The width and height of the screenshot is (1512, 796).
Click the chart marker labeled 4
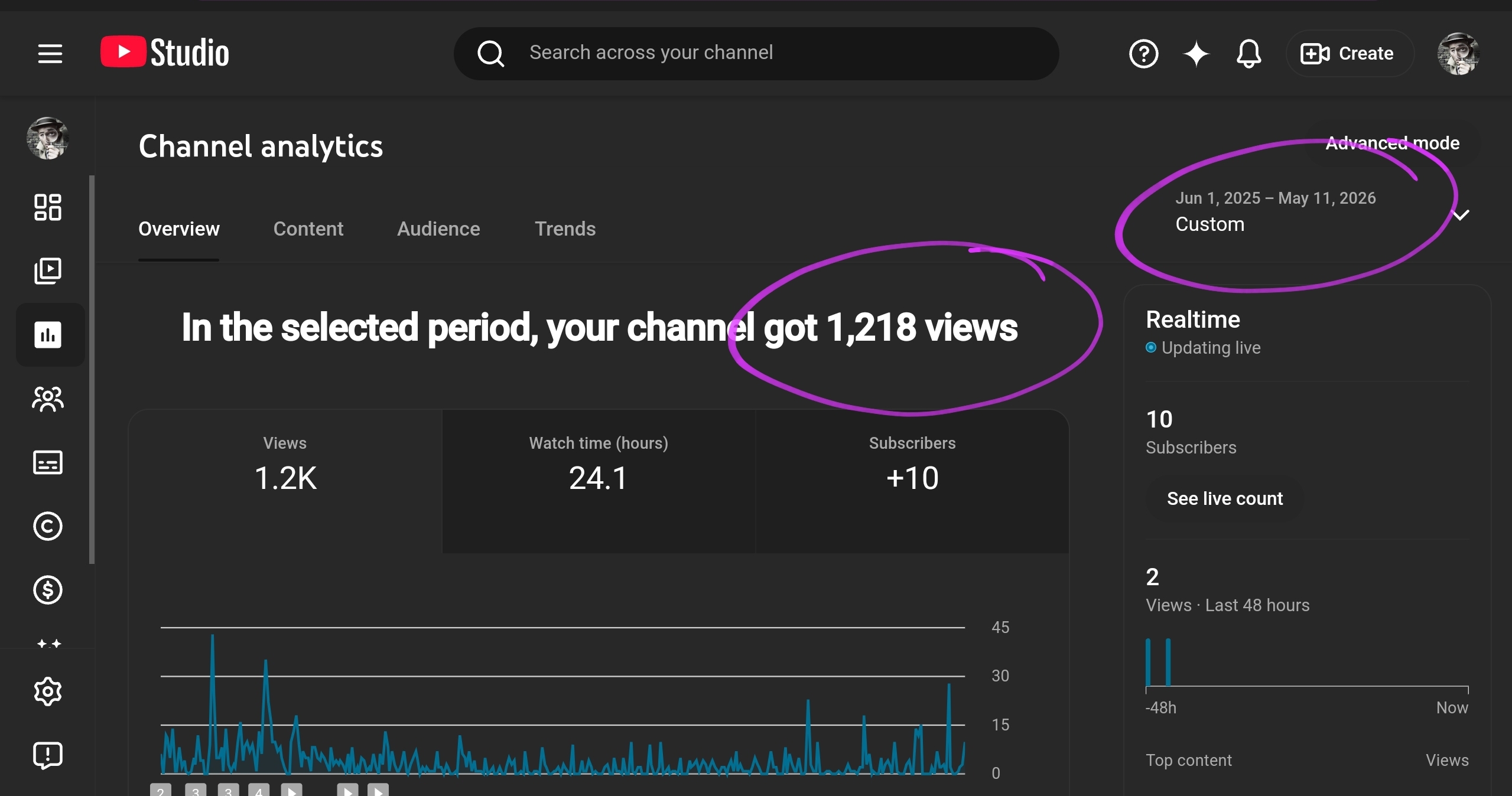259,790
